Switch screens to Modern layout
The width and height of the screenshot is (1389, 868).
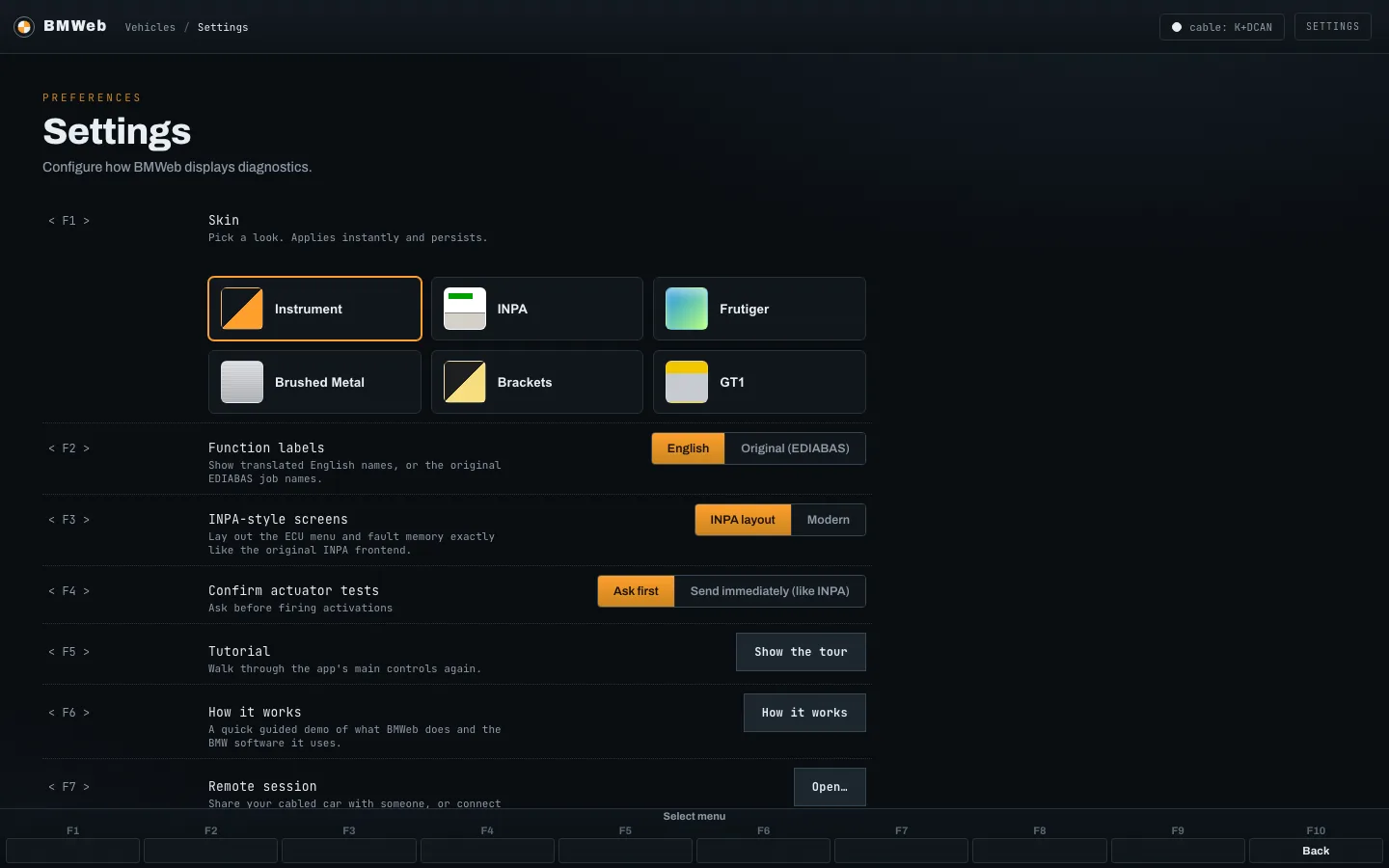829,520
